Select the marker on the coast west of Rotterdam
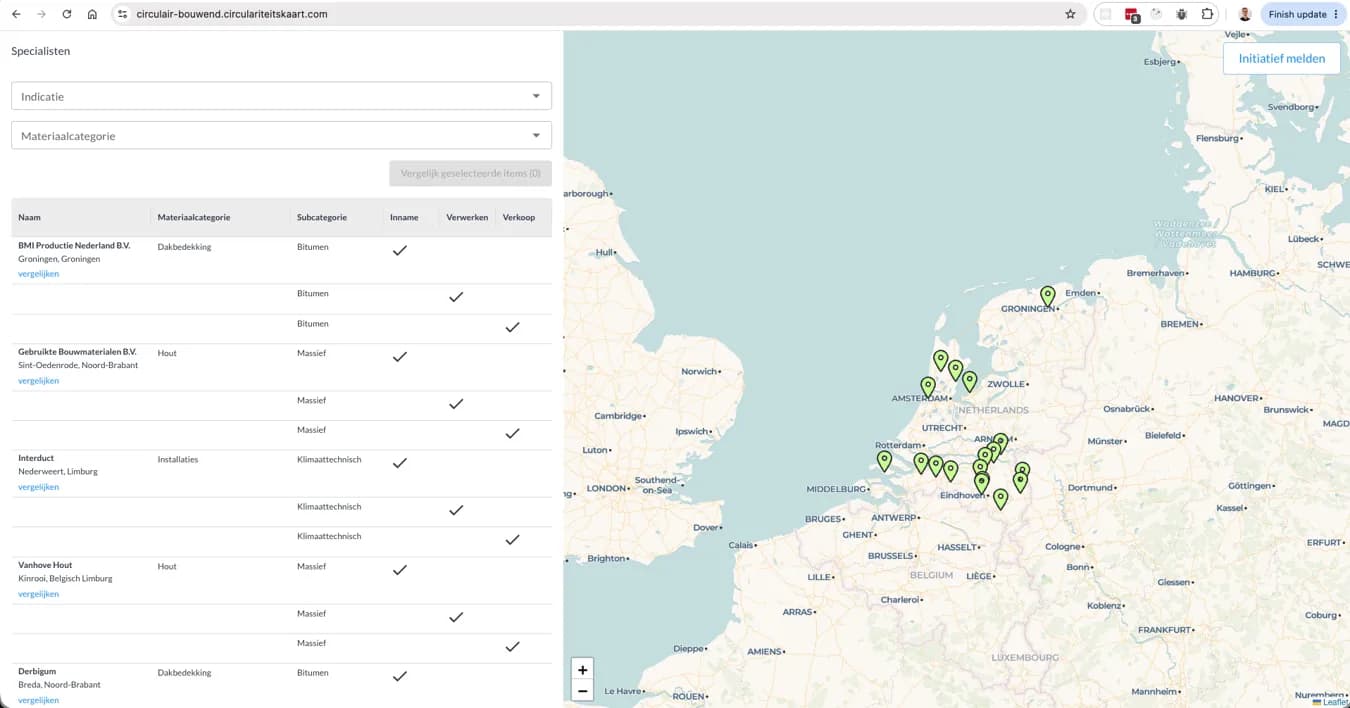 pos(884,460)
